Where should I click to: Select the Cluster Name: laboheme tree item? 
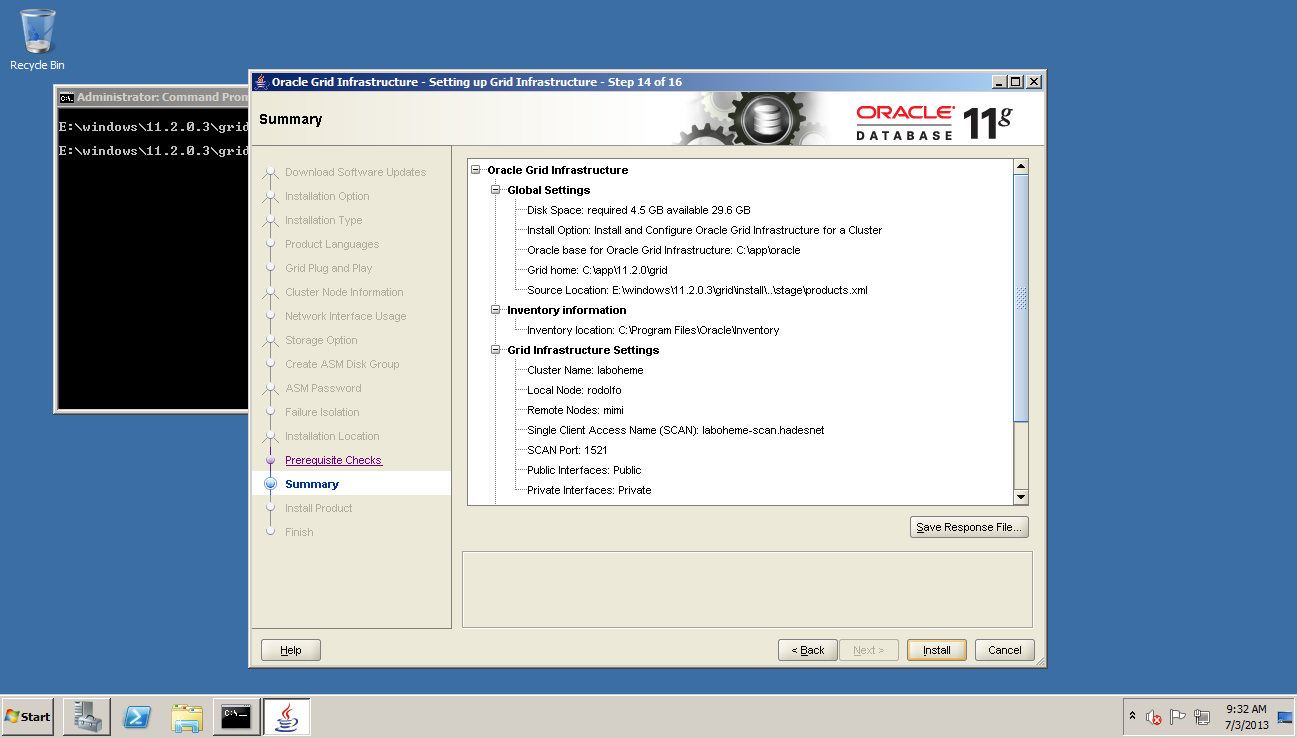click(x=574, y=370)
